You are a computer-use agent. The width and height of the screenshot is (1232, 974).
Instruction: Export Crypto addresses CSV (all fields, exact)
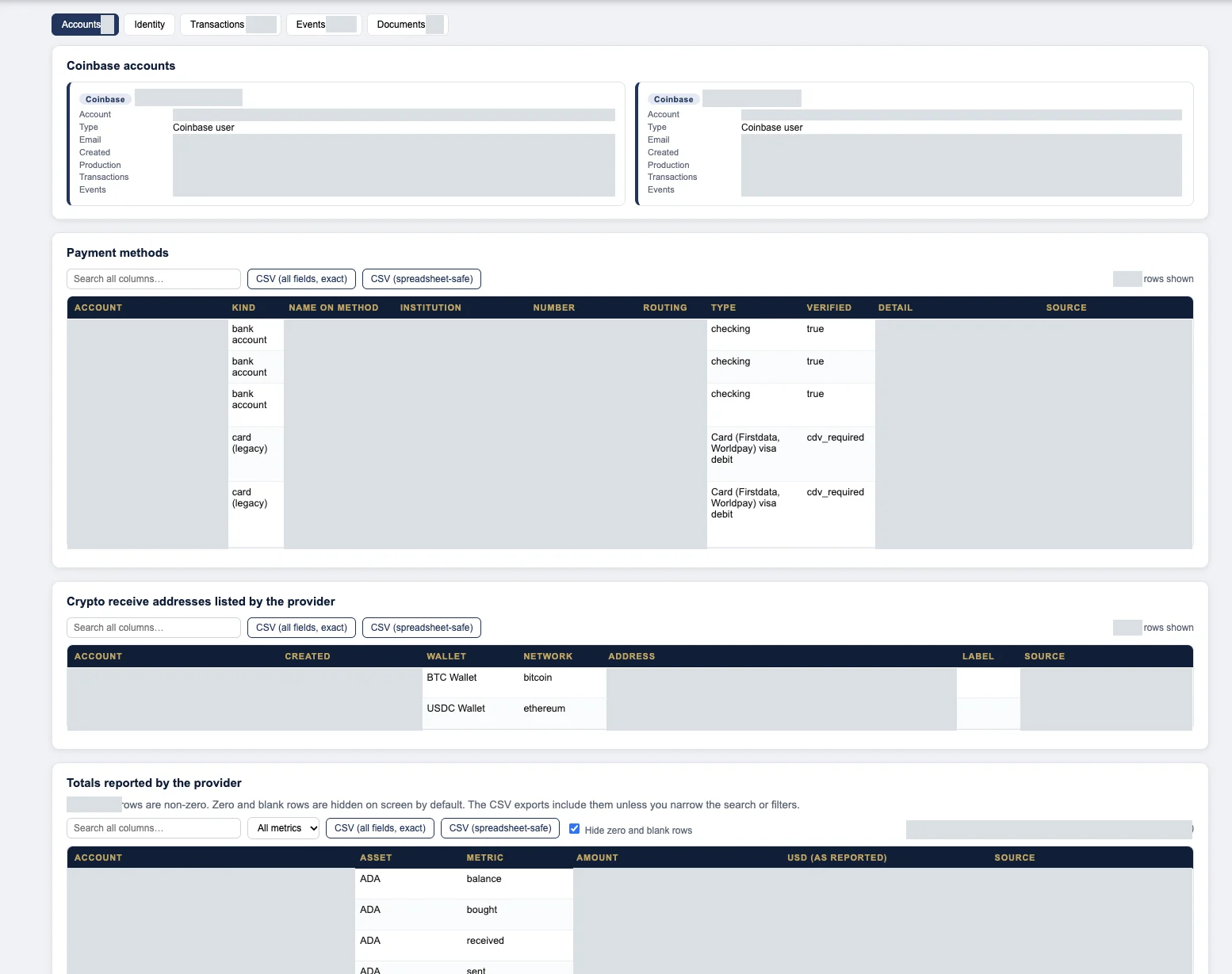(301, 628)
